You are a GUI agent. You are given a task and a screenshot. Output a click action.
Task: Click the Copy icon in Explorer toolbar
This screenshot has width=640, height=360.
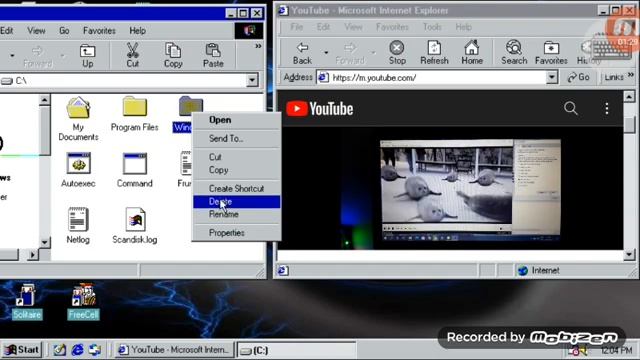[173, 55]
